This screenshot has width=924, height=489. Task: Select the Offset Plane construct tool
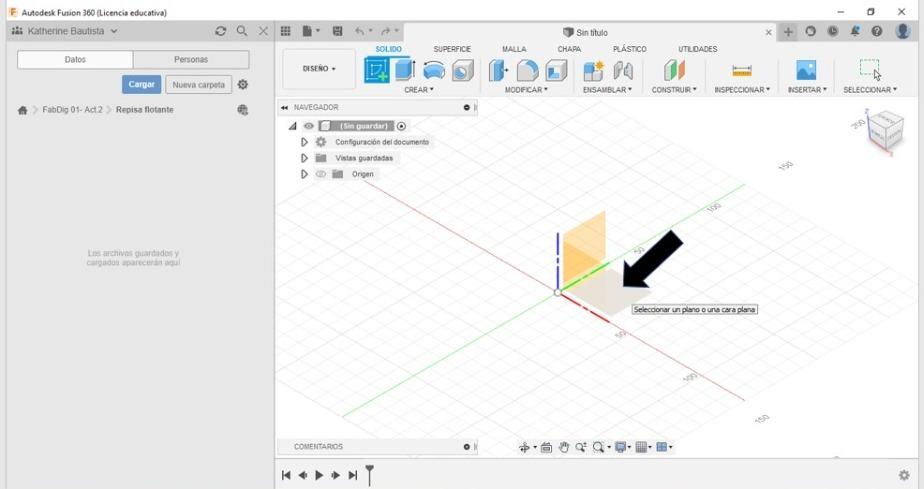click(x=674, y=71)
